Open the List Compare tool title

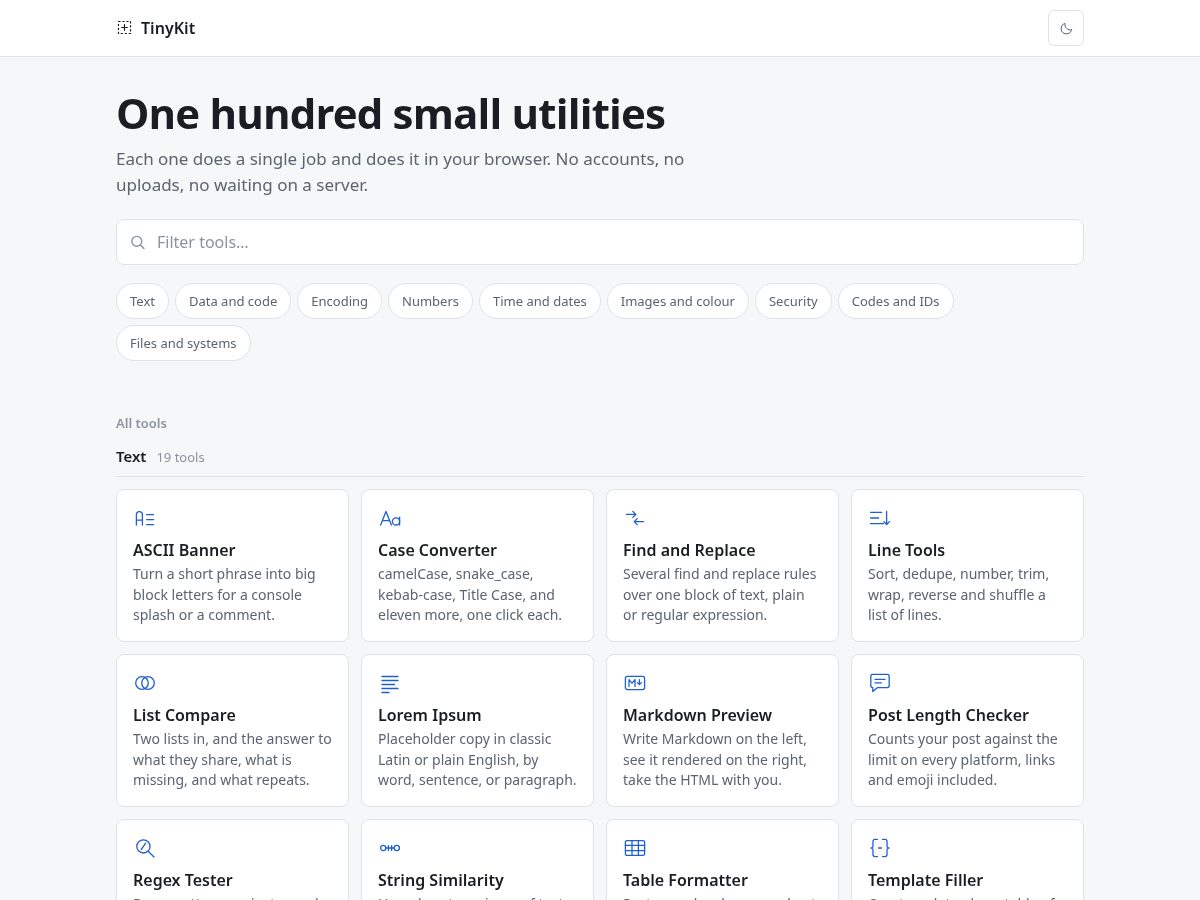pyautogui.click(x=184, y=715)
